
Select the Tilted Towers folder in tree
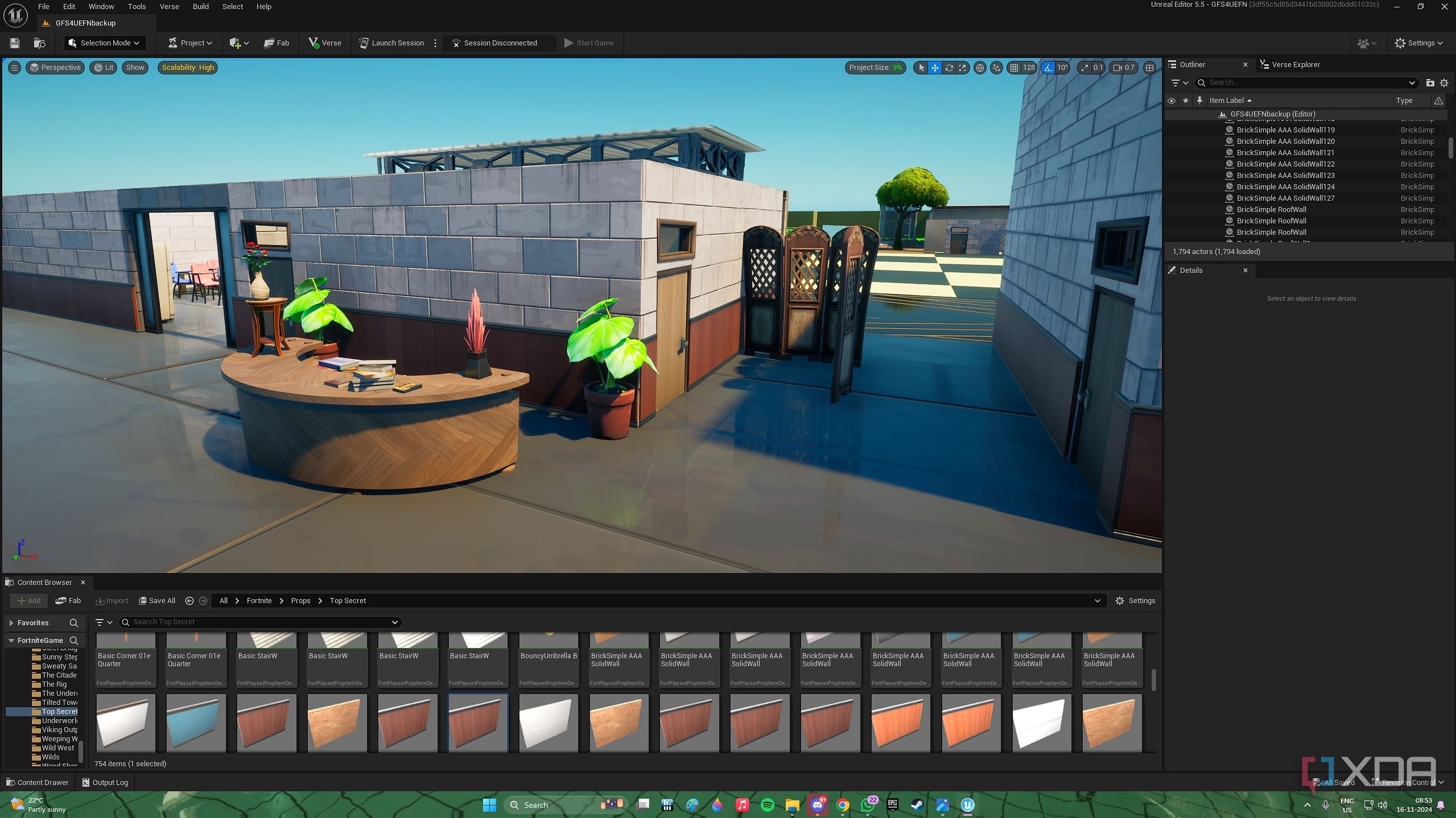[x=59, y=703]
